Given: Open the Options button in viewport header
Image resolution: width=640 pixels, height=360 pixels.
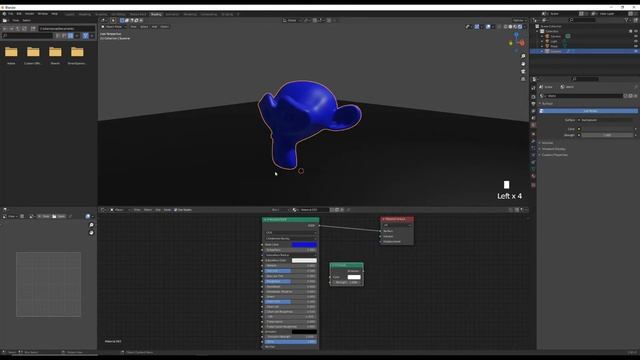Looking at the screenshot, I should point(519,20).
